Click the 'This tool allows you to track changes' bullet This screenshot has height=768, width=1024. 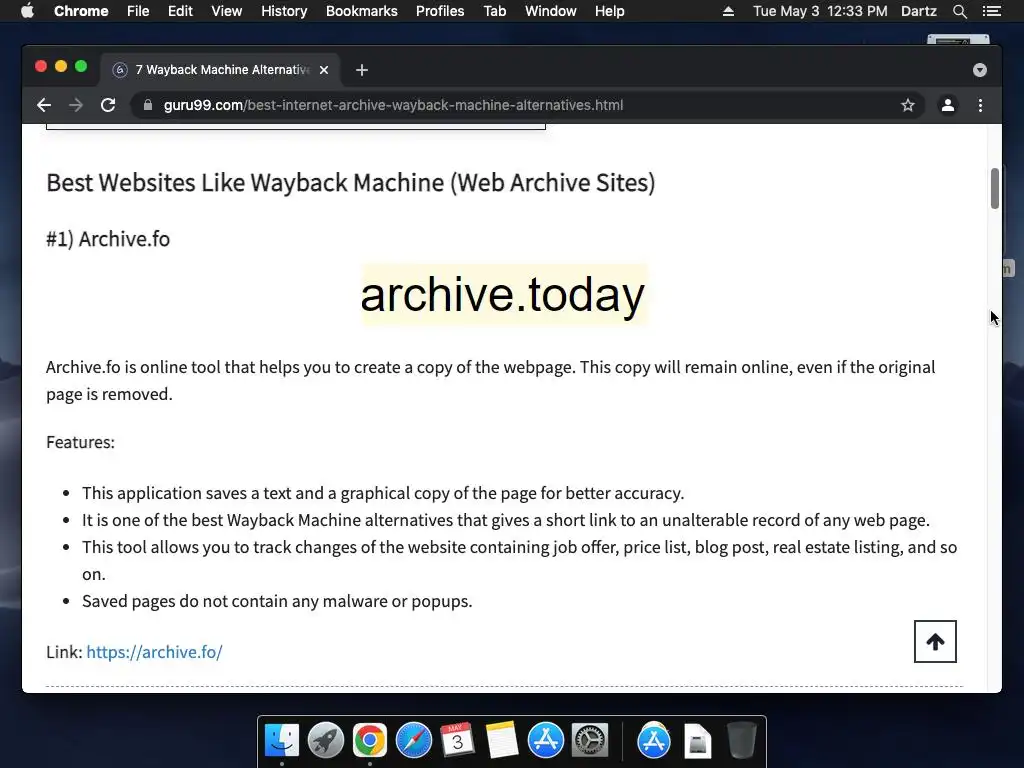click(519, 560)
